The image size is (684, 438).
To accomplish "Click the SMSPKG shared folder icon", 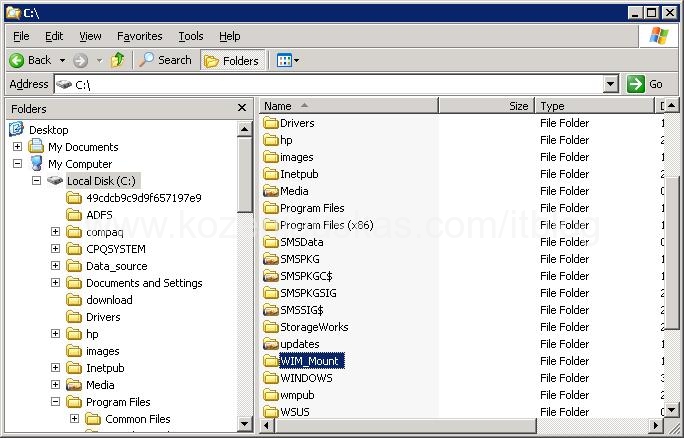I will pyautogui.click(x=271, y=259).
